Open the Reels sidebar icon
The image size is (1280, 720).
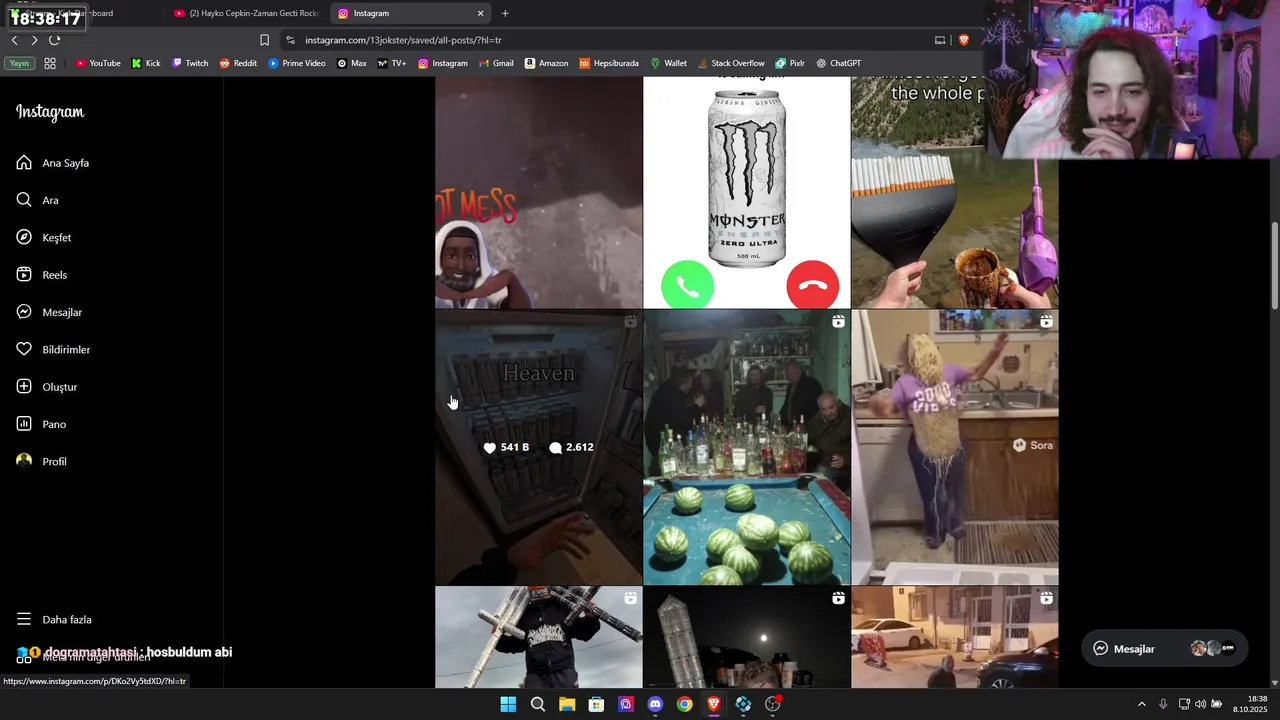pos(24,275)
